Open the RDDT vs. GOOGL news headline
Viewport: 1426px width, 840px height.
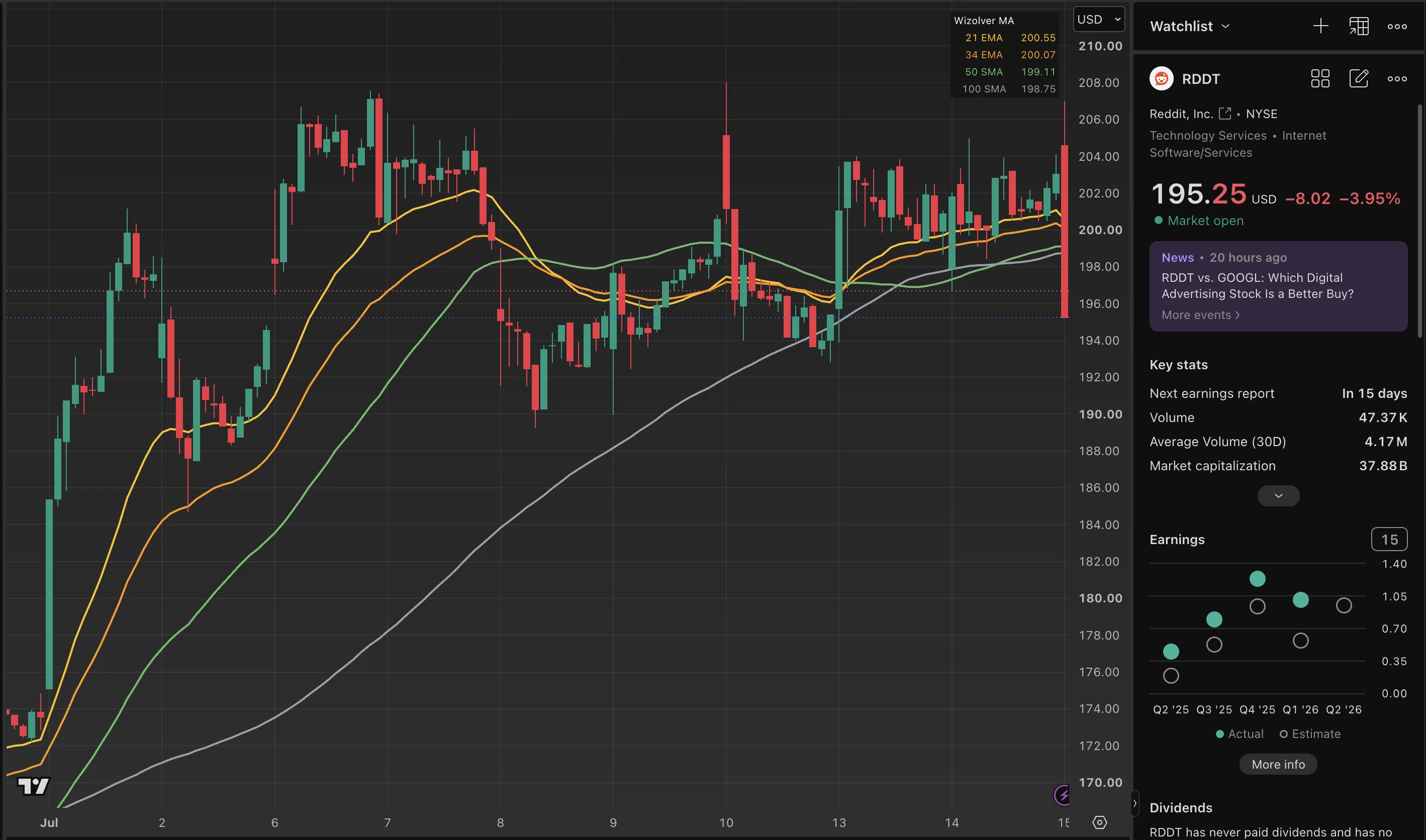(1257, 285)
